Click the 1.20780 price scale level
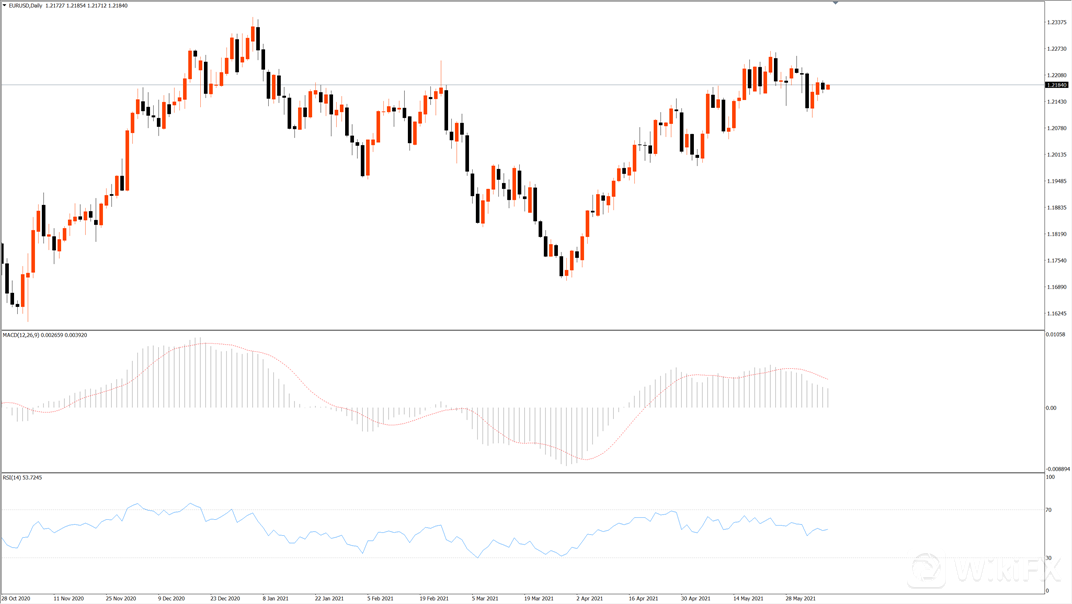Screen dimensions: 1072x604 coord(1055,128)
